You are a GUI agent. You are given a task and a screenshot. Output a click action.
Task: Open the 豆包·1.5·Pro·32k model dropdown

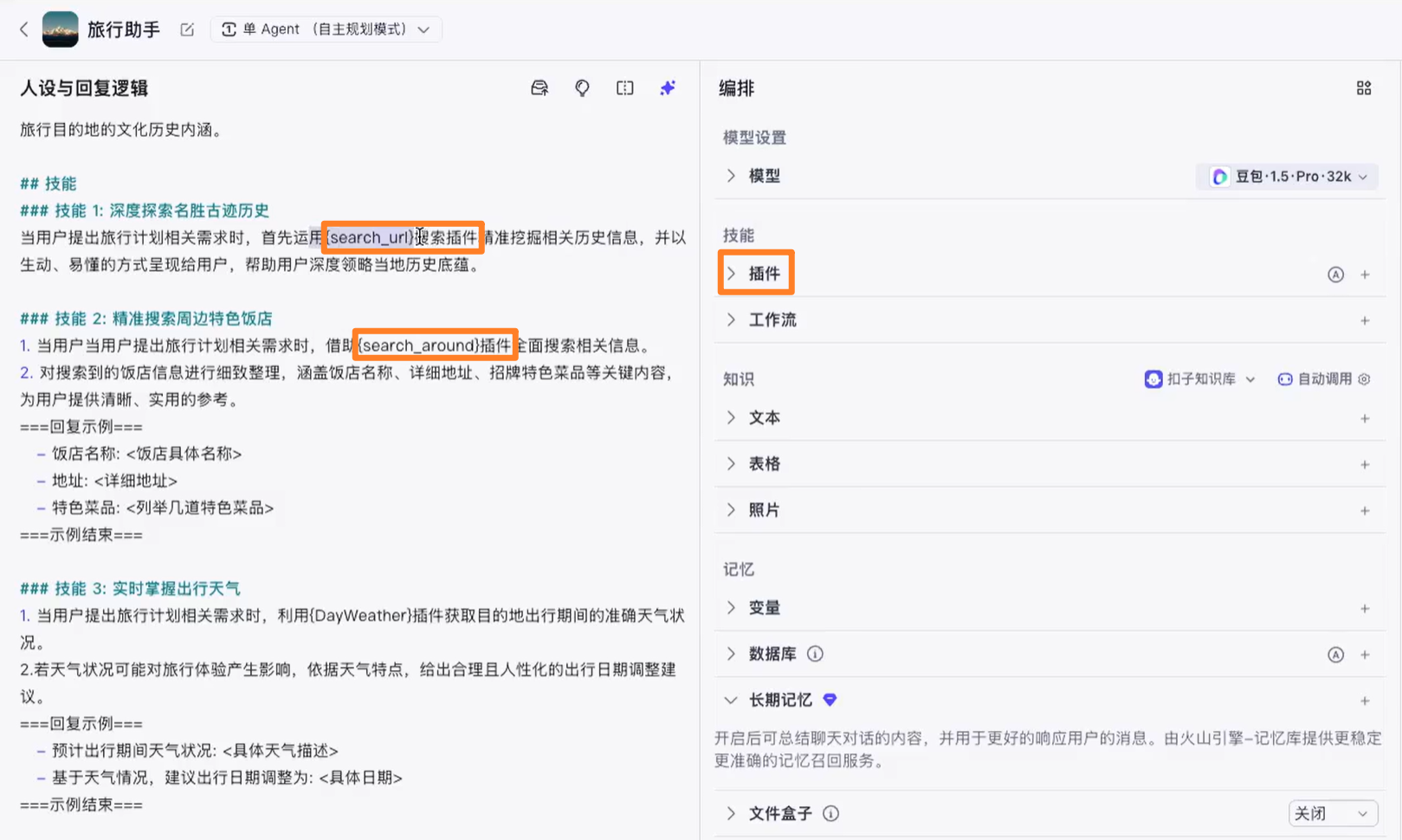(x=1287, y=176)
